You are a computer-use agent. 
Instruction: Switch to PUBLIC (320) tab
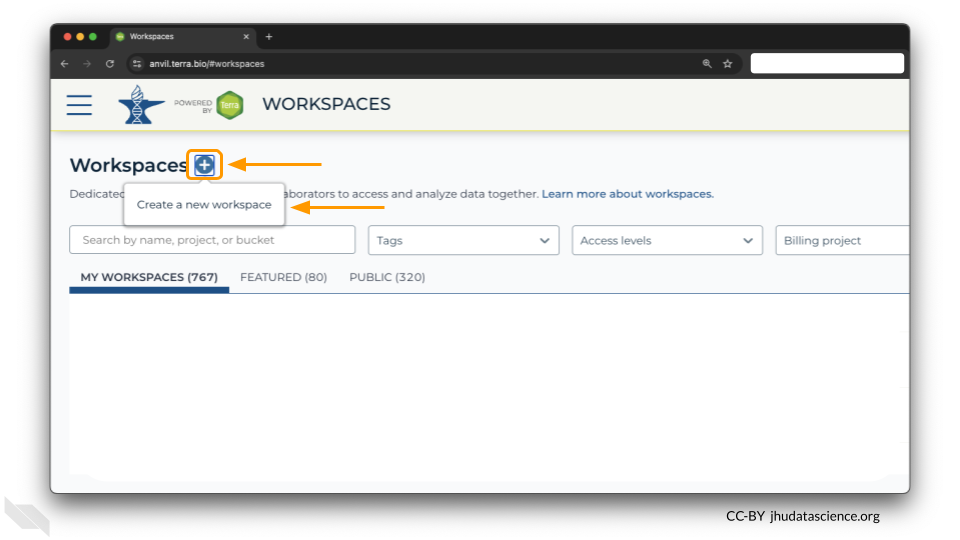(387, 277)
